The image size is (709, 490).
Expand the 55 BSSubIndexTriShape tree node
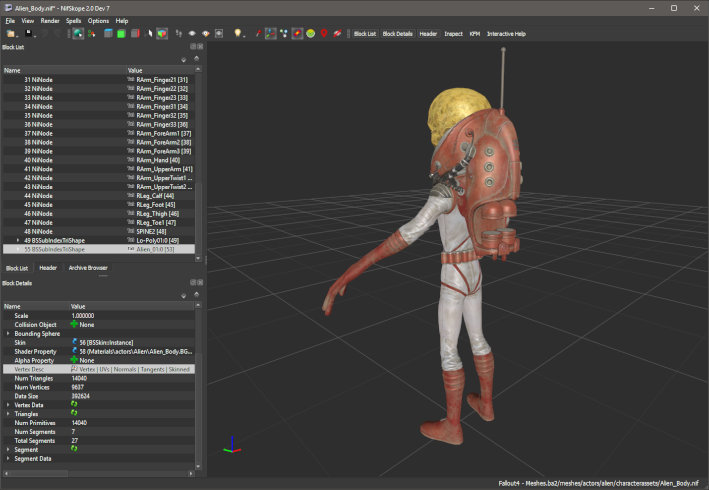coord(18,250)
